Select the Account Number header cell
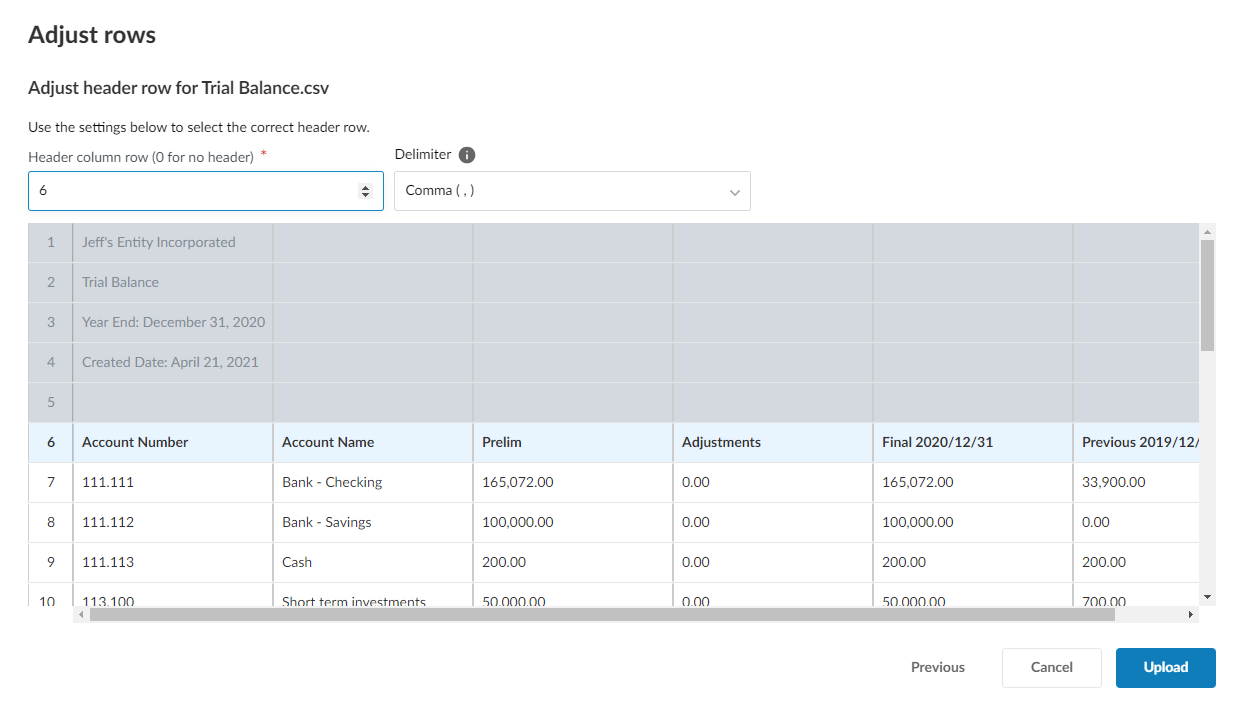This screenshot has height=709, width=1244. tap(172, 442)
